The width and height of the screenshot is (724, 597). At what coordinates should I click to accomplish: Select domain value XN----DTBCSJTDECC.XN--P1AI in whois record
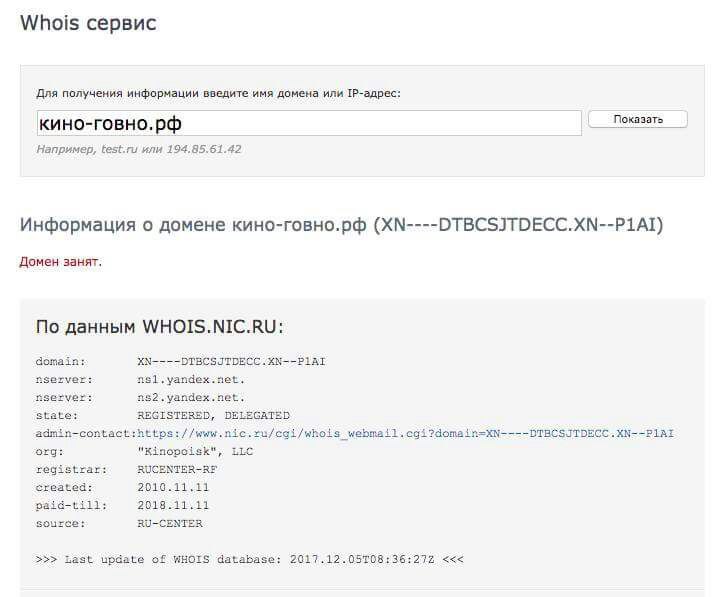click(x=231, y=362)
